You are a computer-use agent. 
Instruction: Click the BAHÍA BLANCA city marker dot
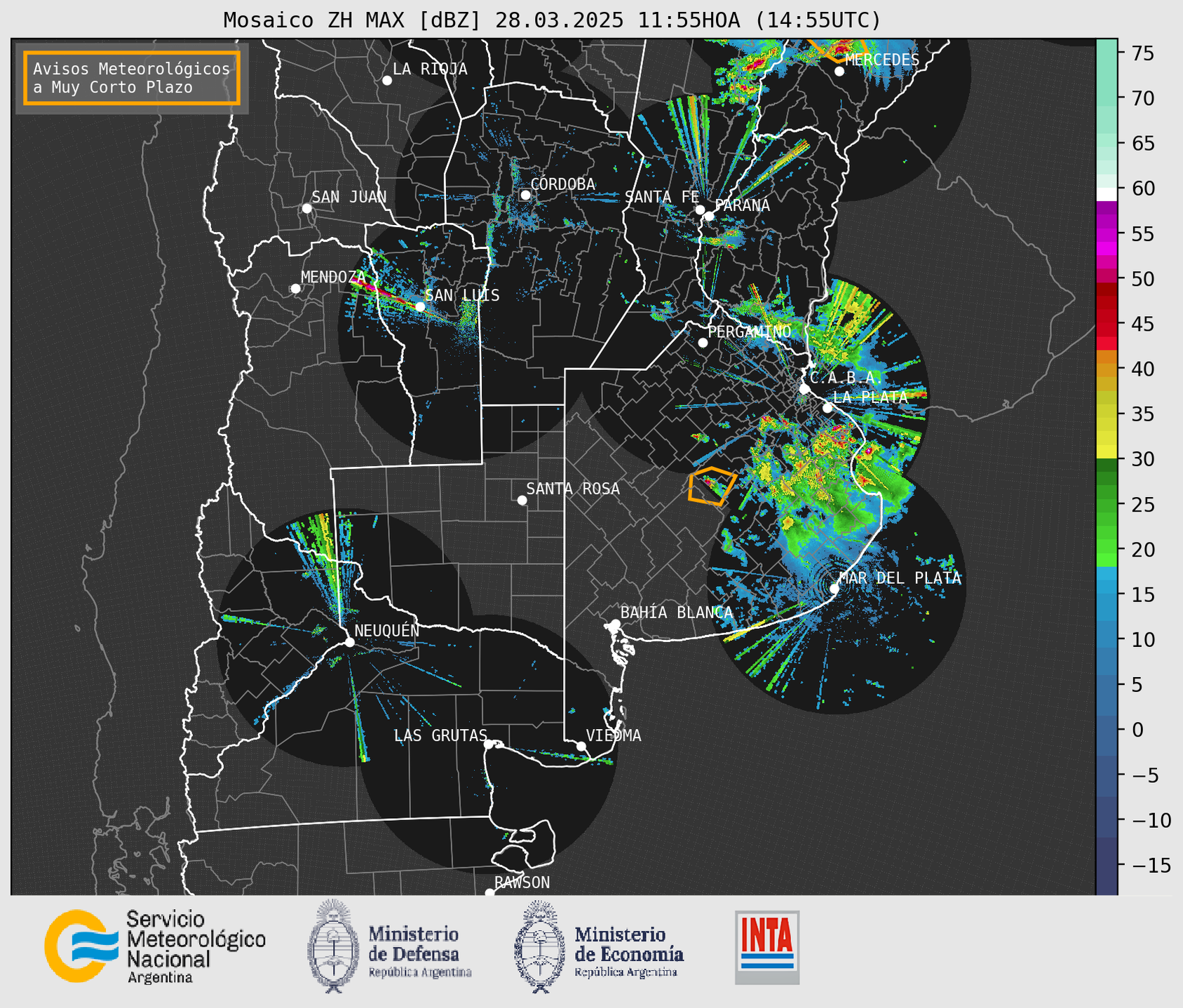[x=615, y=624]
